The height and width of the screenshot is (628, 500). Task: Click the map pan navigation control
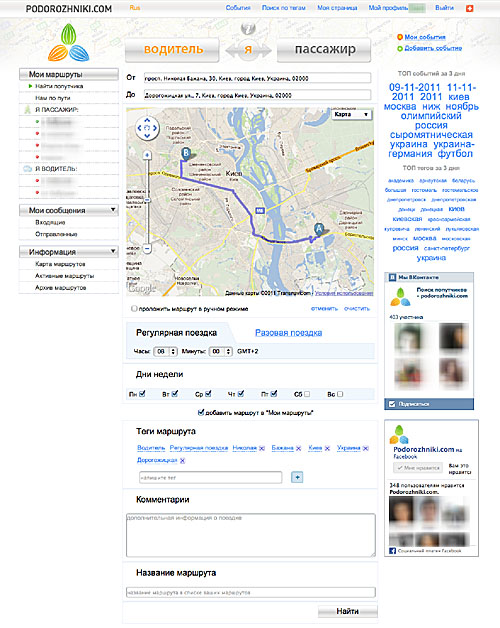[147, 128]
